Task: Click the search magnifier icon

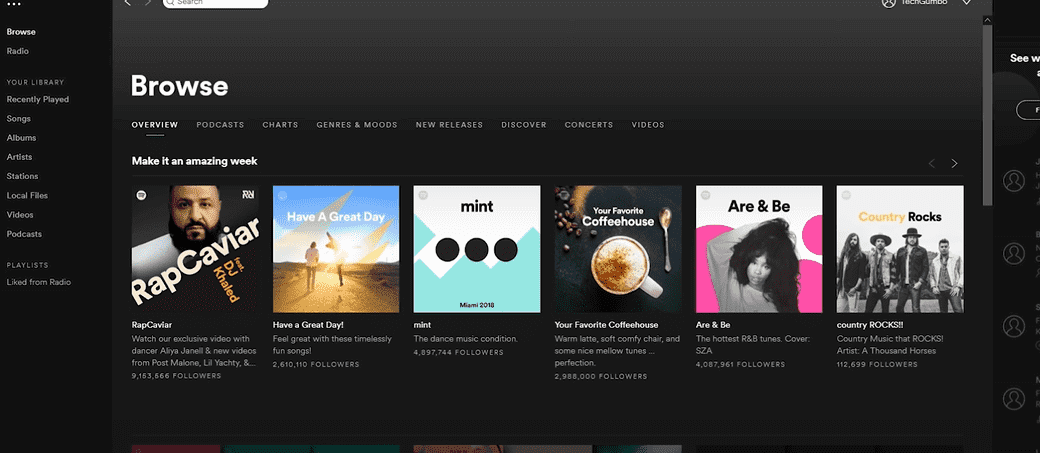Action: pos(169,3)
